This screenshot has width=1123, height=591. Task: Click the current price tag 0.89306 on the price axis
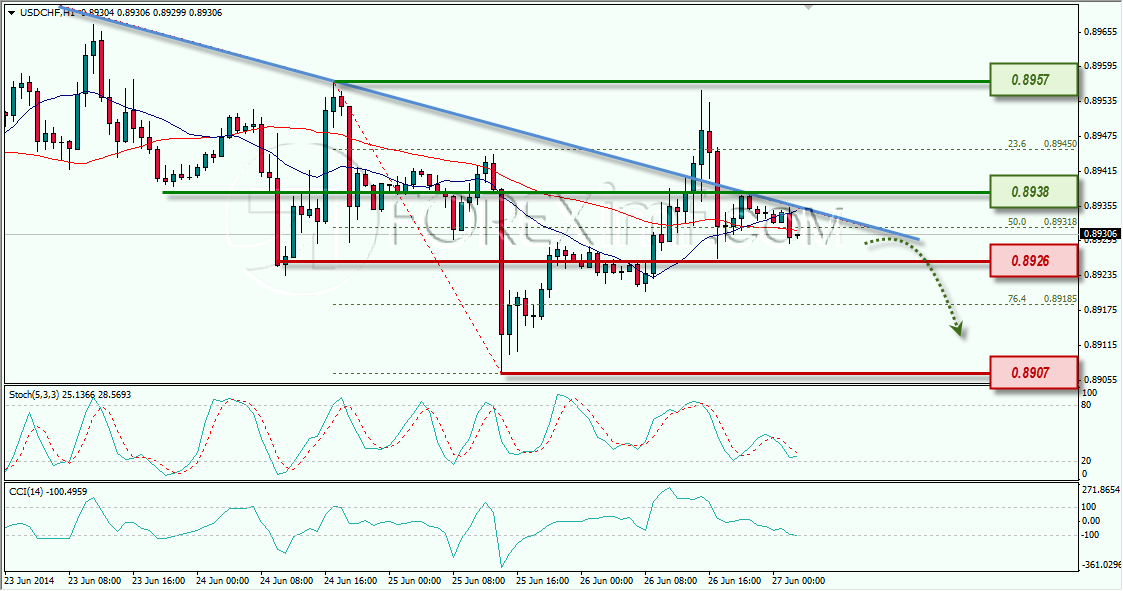[1100, 234]
